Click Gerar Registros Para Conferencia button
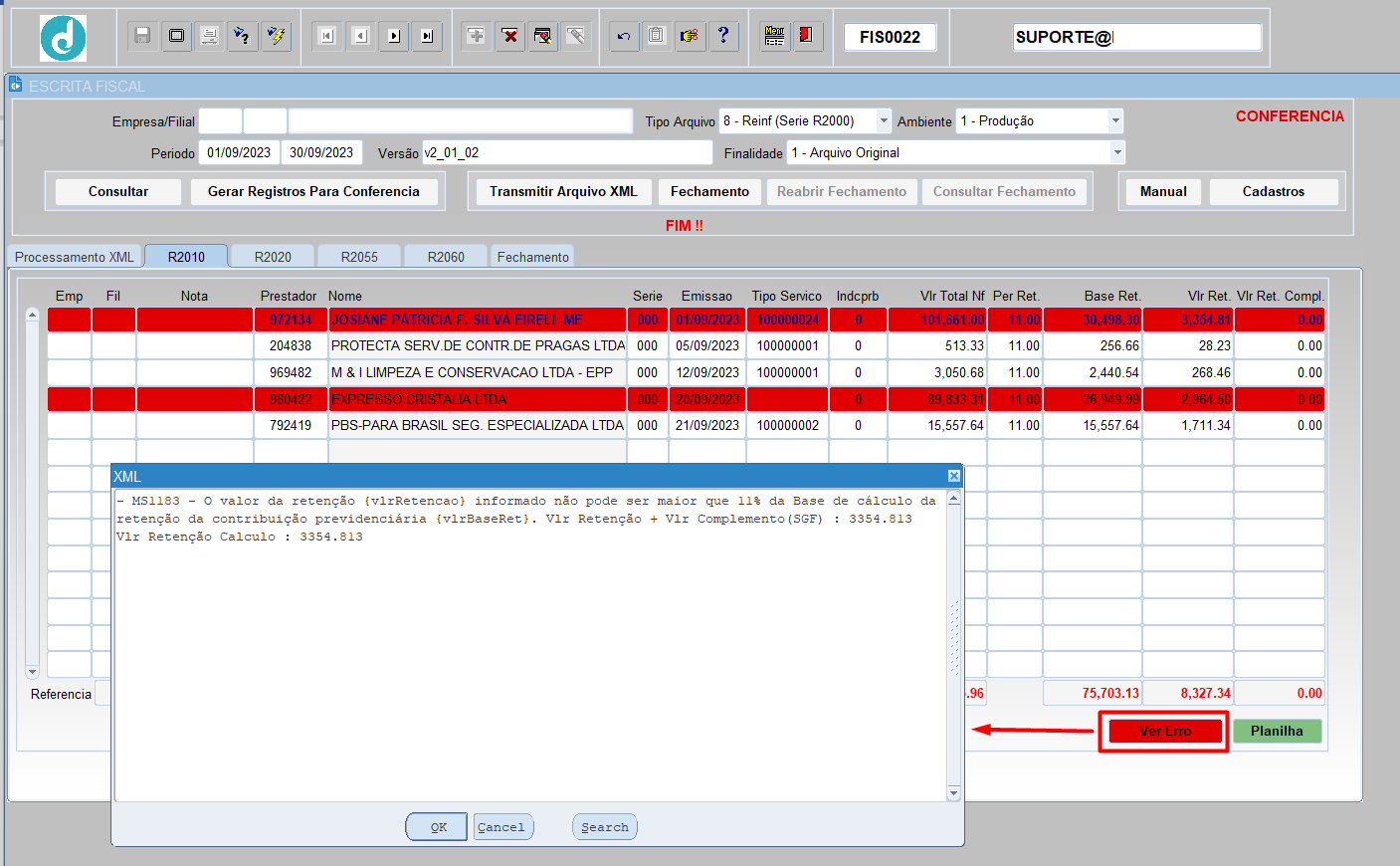Screen dimensions: 1400x866 313,191
